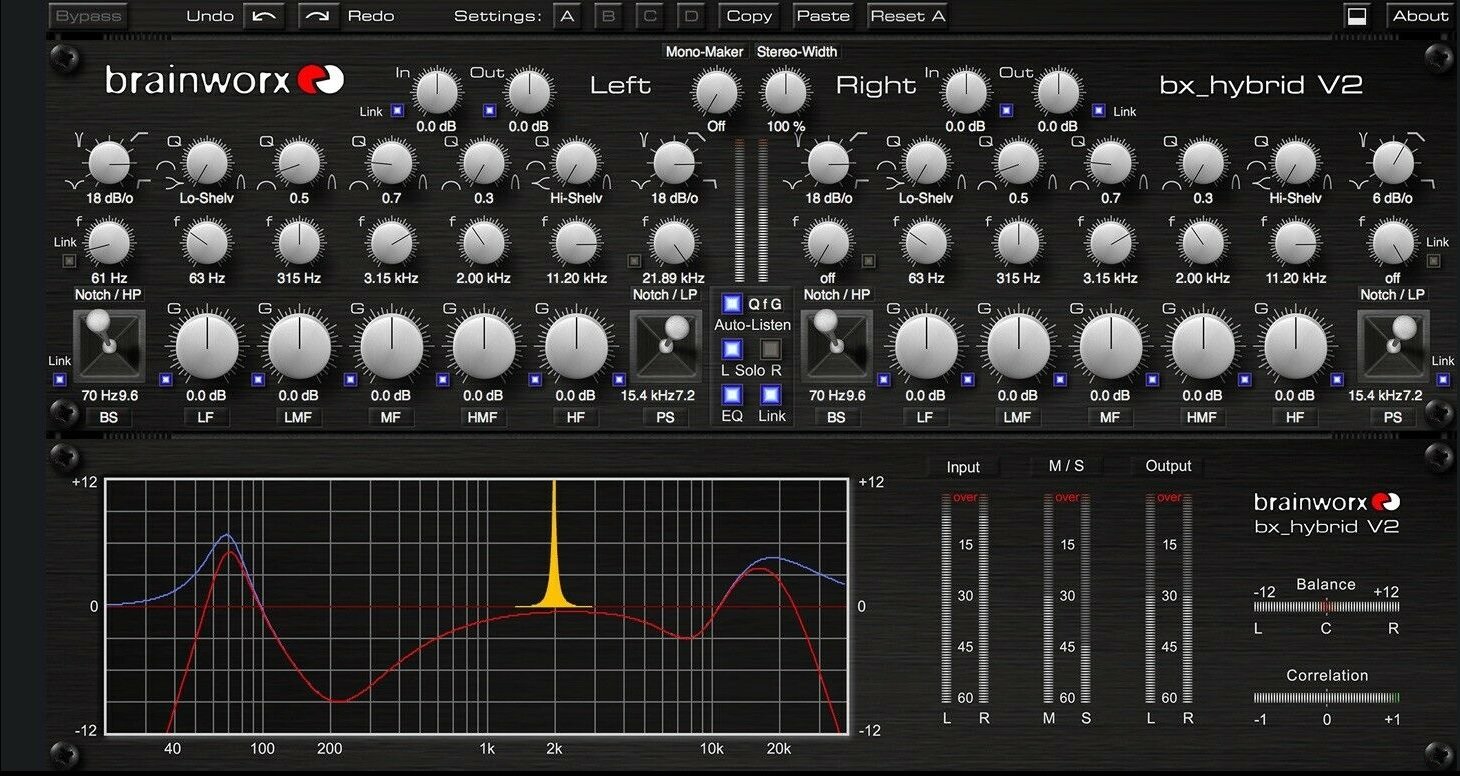Viewport: 1460px width, 776px height.
Task: Click Left HF gain knob
Action: pos(575,346)
